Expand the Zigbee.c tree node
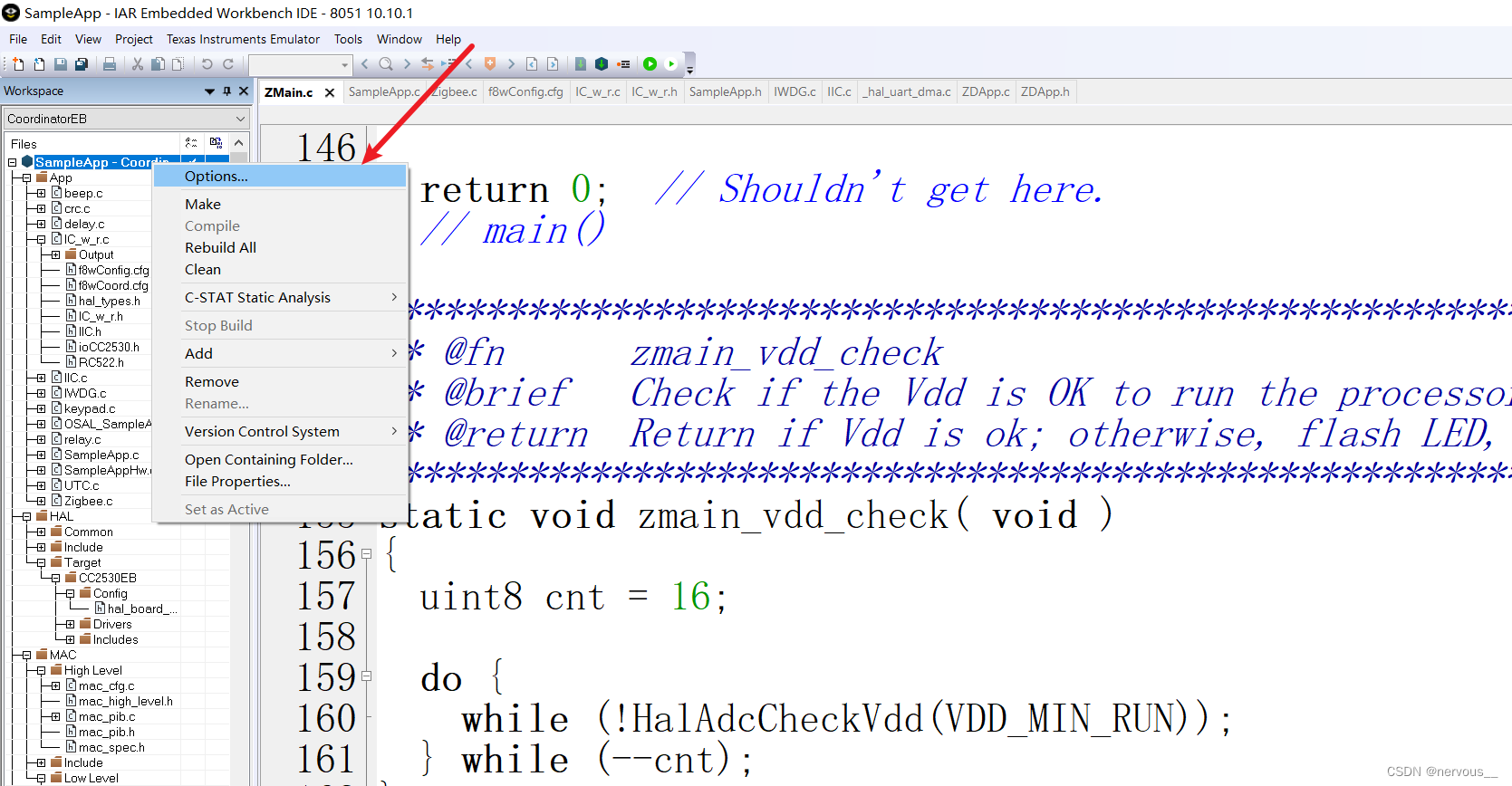Screen dimensions: 1512x786 41,502
